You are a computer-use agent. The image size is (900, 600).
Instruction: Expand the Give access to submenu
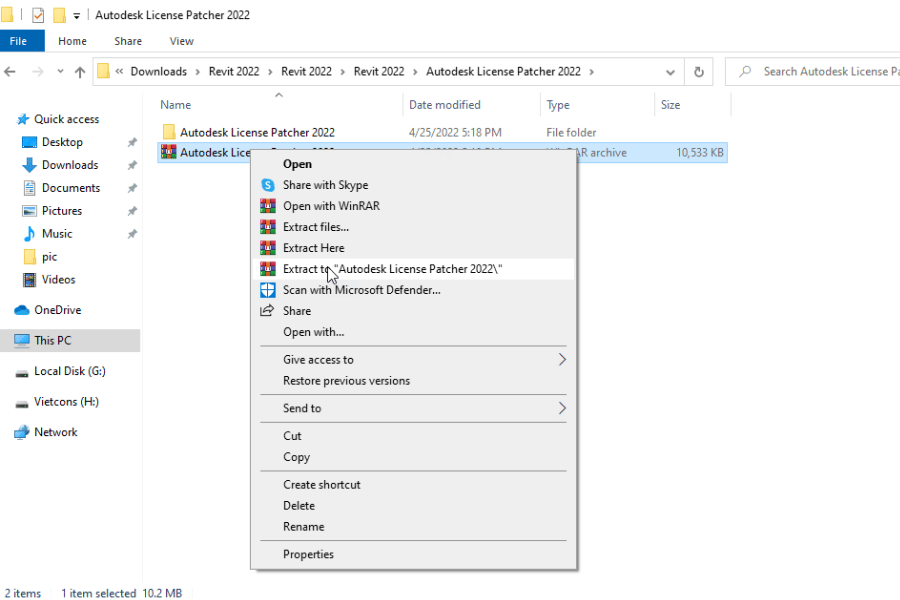pyautogui.click(x=561, y=360)
